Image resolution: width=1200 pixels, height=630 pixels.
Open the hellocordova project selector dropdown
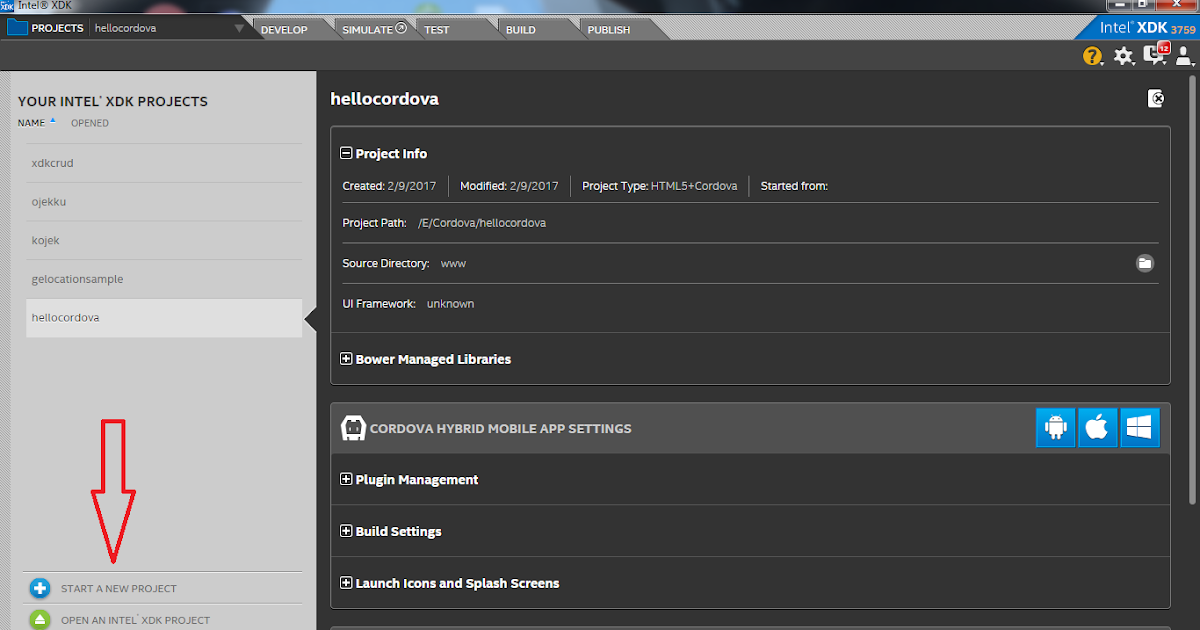coord(237,28)
